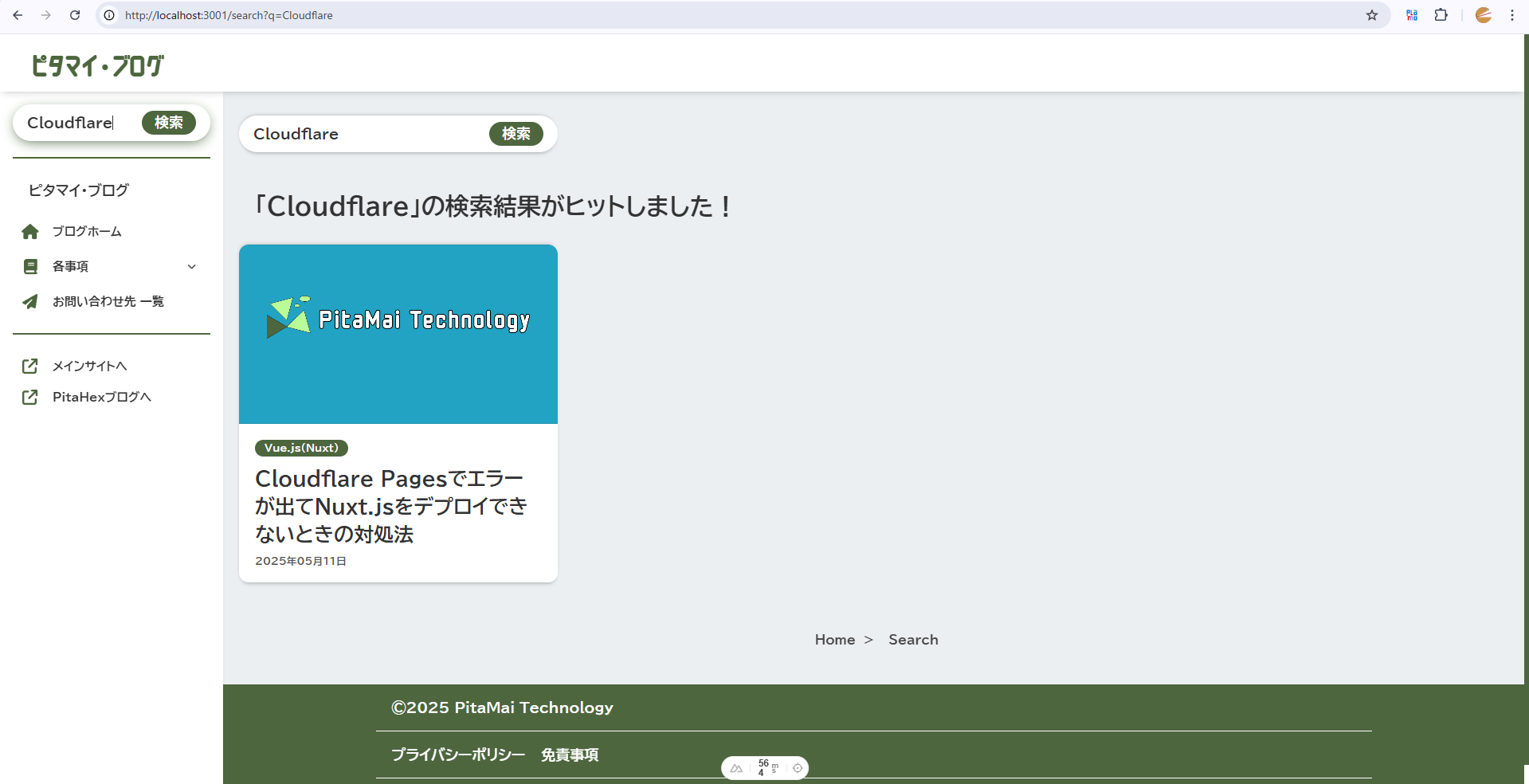Click the Vue.js(Nuxt) category tag
The image size is (1529, 784).
(301, 448)
